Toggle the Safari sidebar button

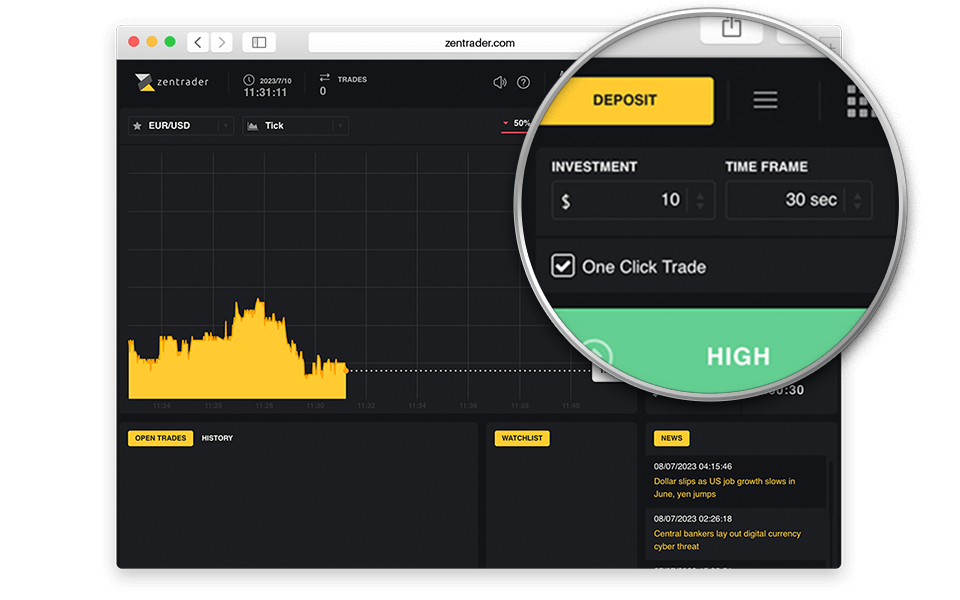259,42
